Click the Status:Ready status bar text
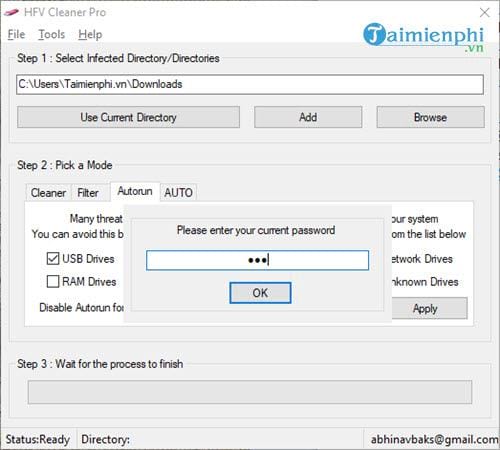This screenshot has width=500, height=450. (x=38, y=439)
